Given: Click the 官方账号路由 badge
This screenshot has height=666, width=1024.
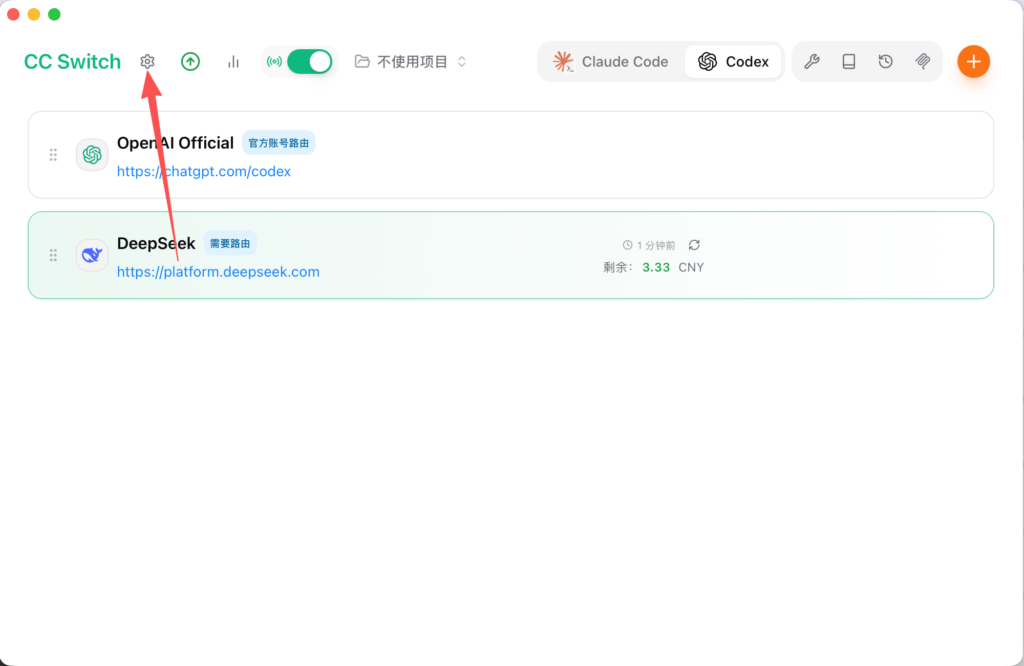Looking at the screenshot, I should tap(279, 143).
